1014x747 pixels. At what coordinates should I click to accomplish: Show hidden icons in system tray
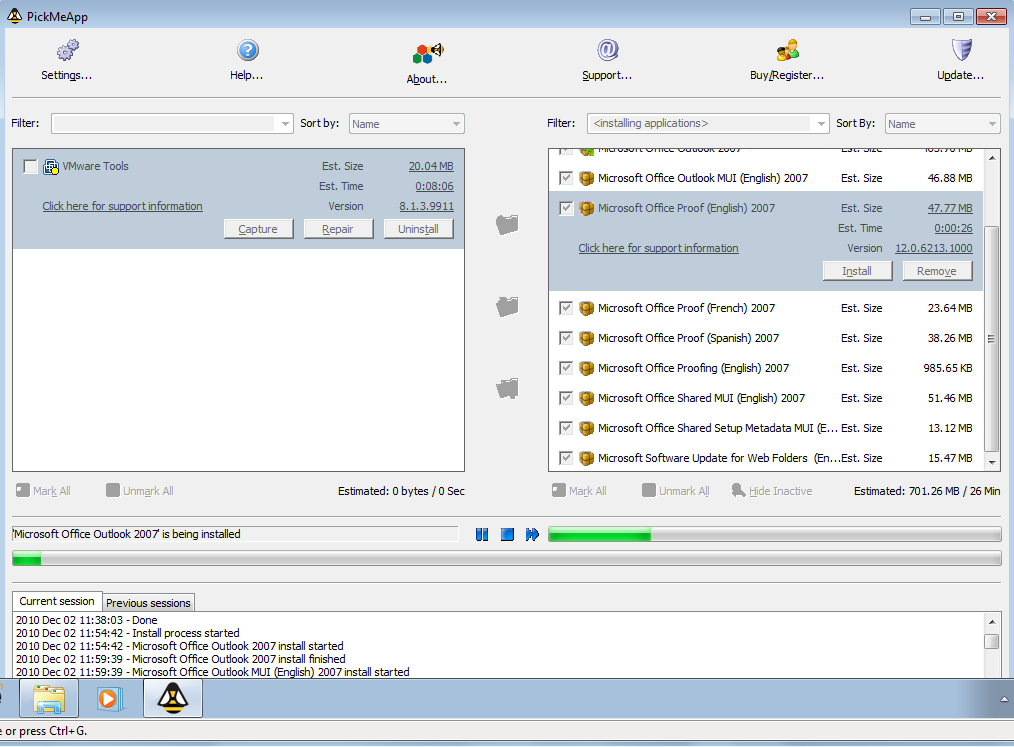tap(1004, 699)
